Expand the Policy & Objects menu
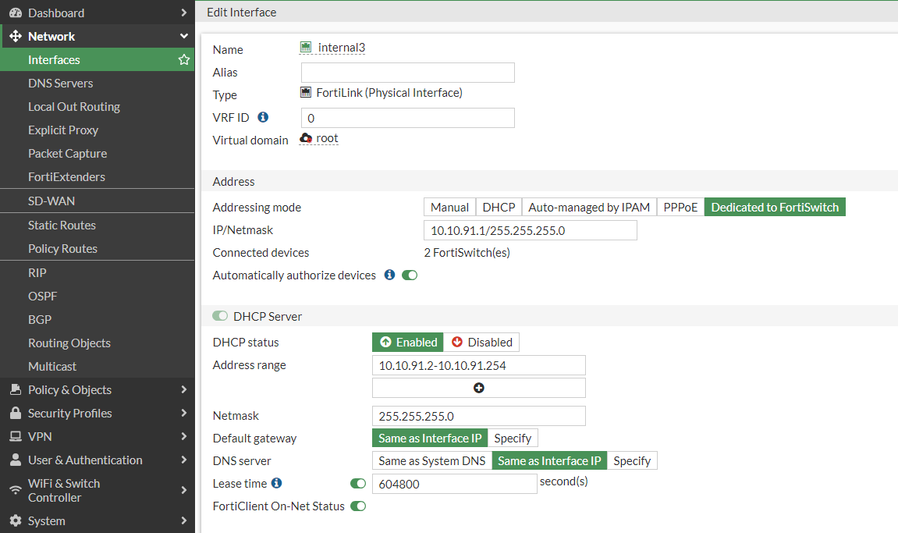The width and height of the screenshot is (898, 533). click(x=184, y=390)
